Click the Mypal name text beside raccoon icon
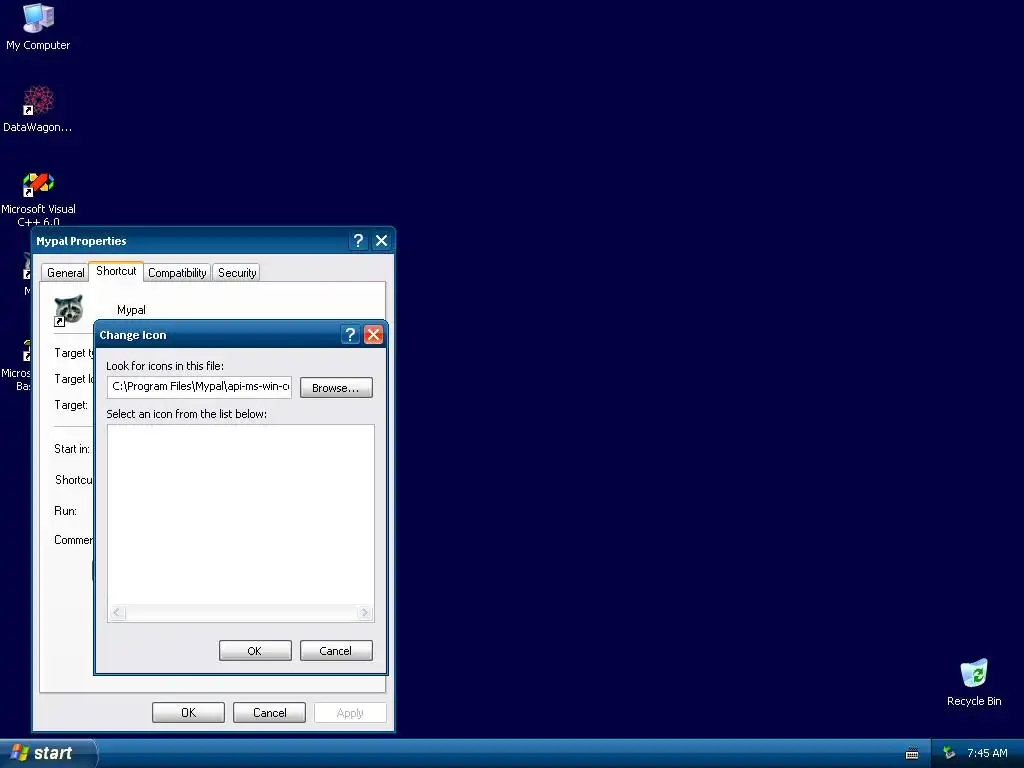The image size is (1024, 768). pyautogui.click(x=131, y=310)
